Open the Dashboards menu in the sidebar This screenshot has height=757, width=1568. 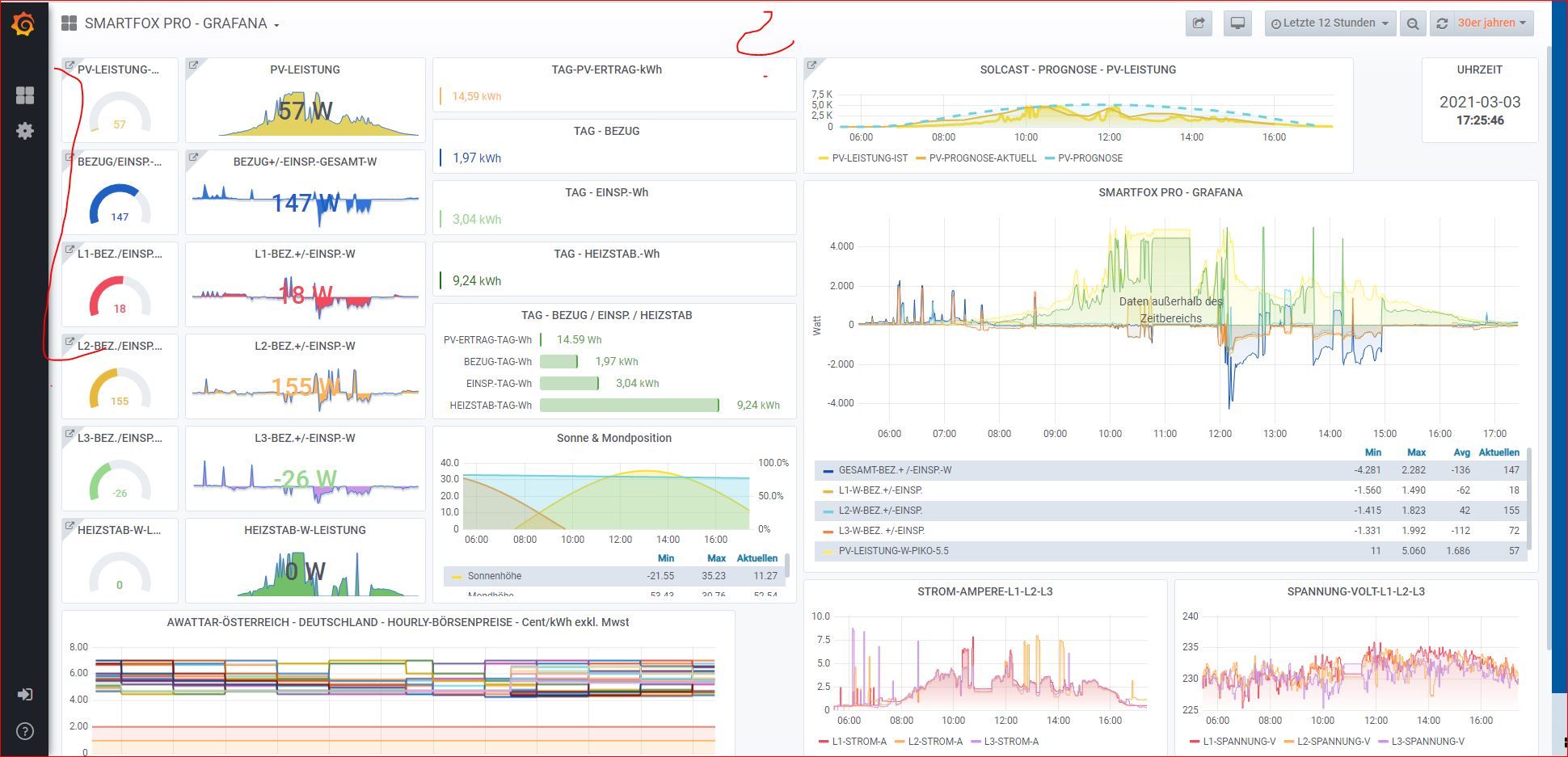pyautogui.click(x=25, y=95)
